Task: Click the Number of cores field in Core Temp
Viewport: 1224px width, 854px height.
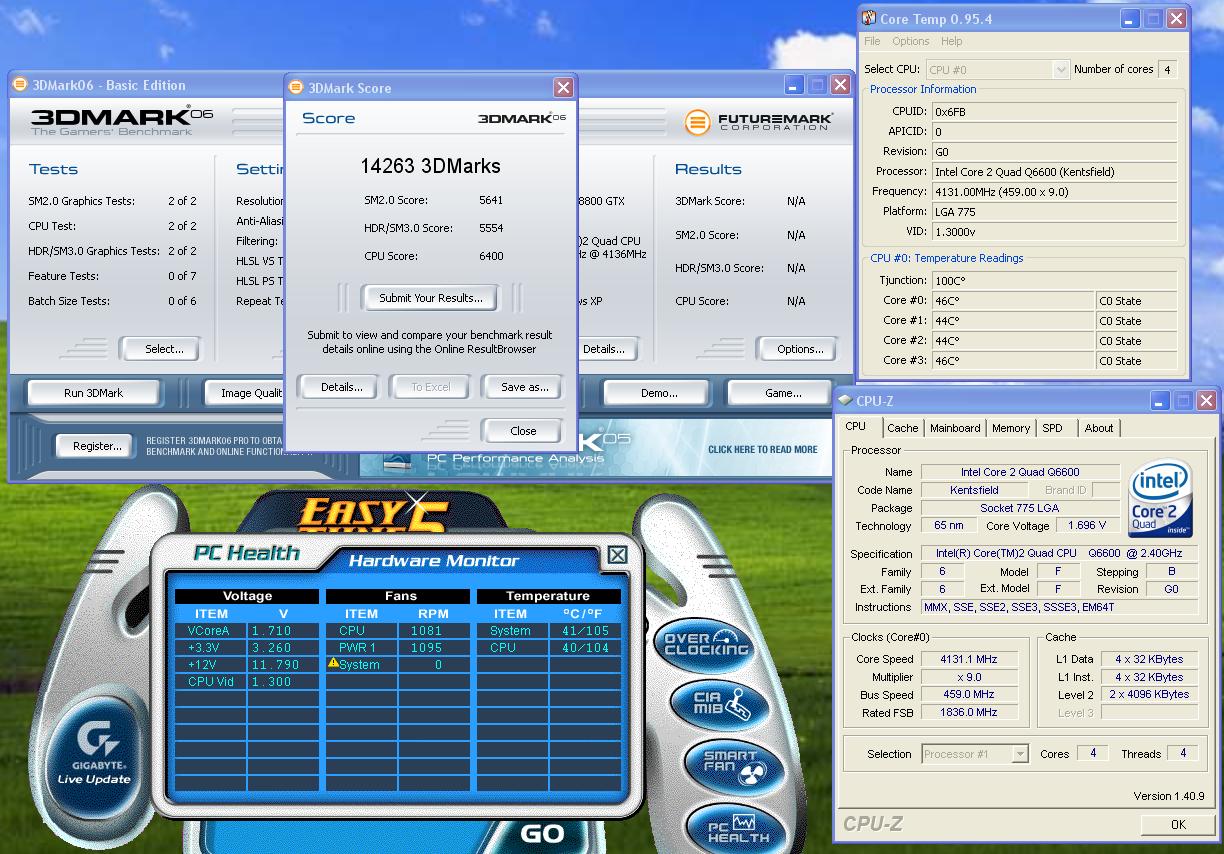Action: coord(1166,69)
